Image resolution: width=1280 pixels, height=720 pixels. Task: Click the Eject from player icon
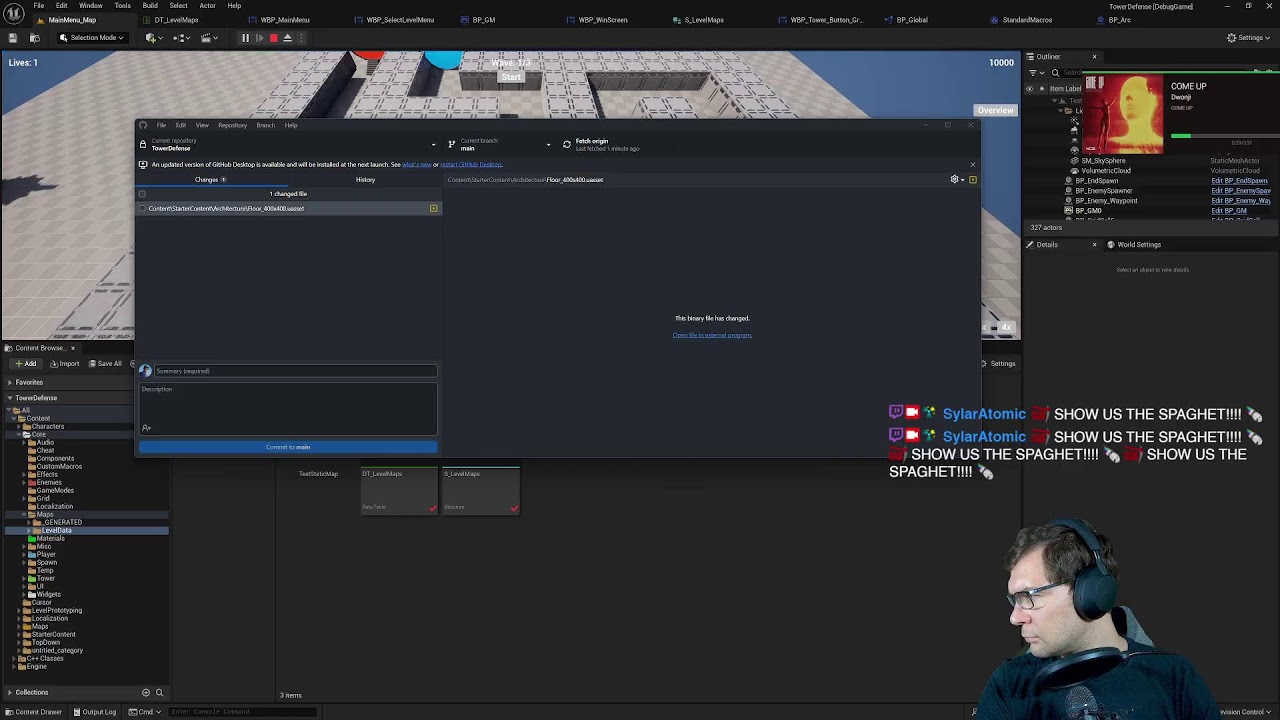pos(287,38)
